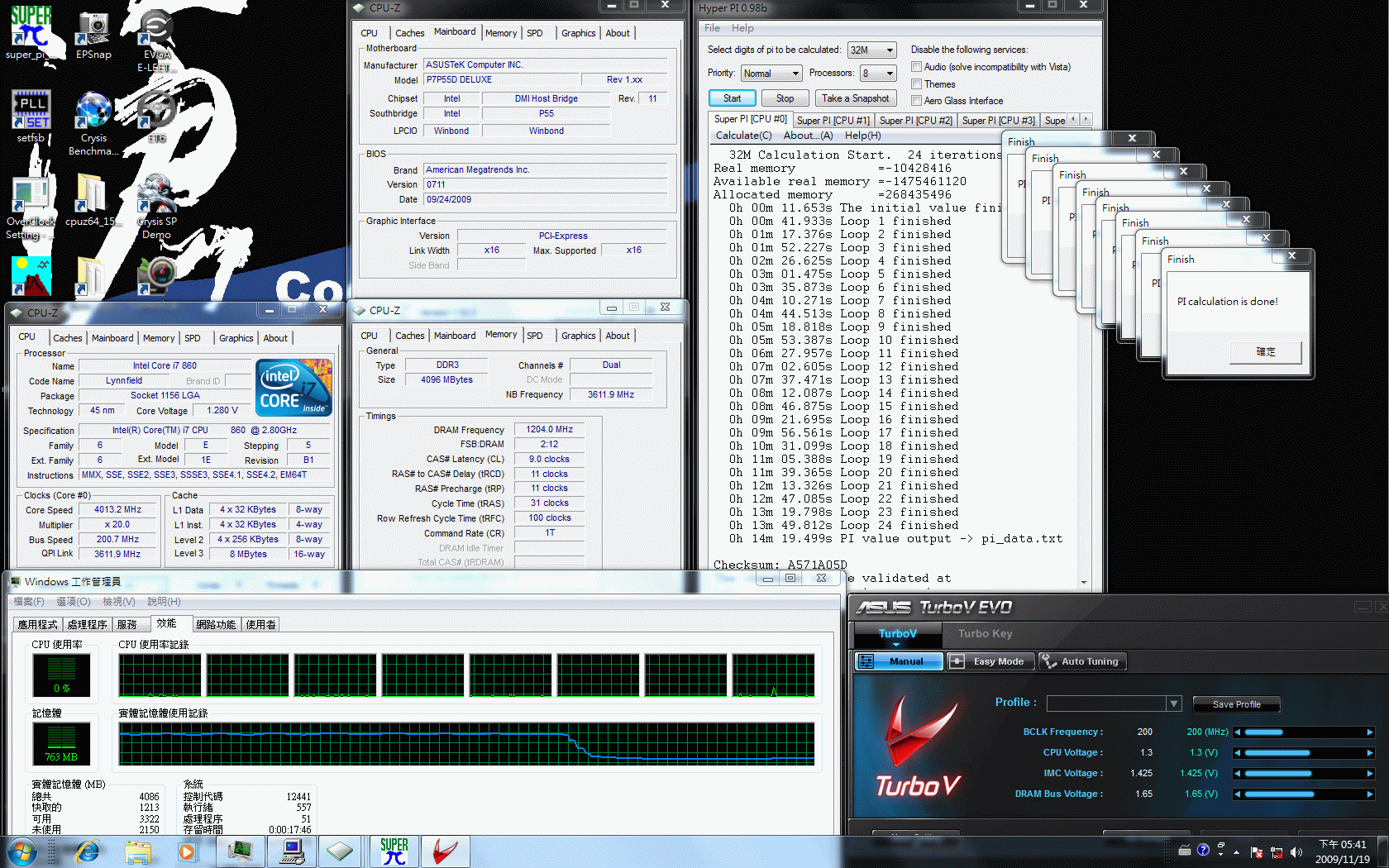This screenshot has width=1389, height=868.
Task: Click the Windows Start orb
Action: [21, 851]
